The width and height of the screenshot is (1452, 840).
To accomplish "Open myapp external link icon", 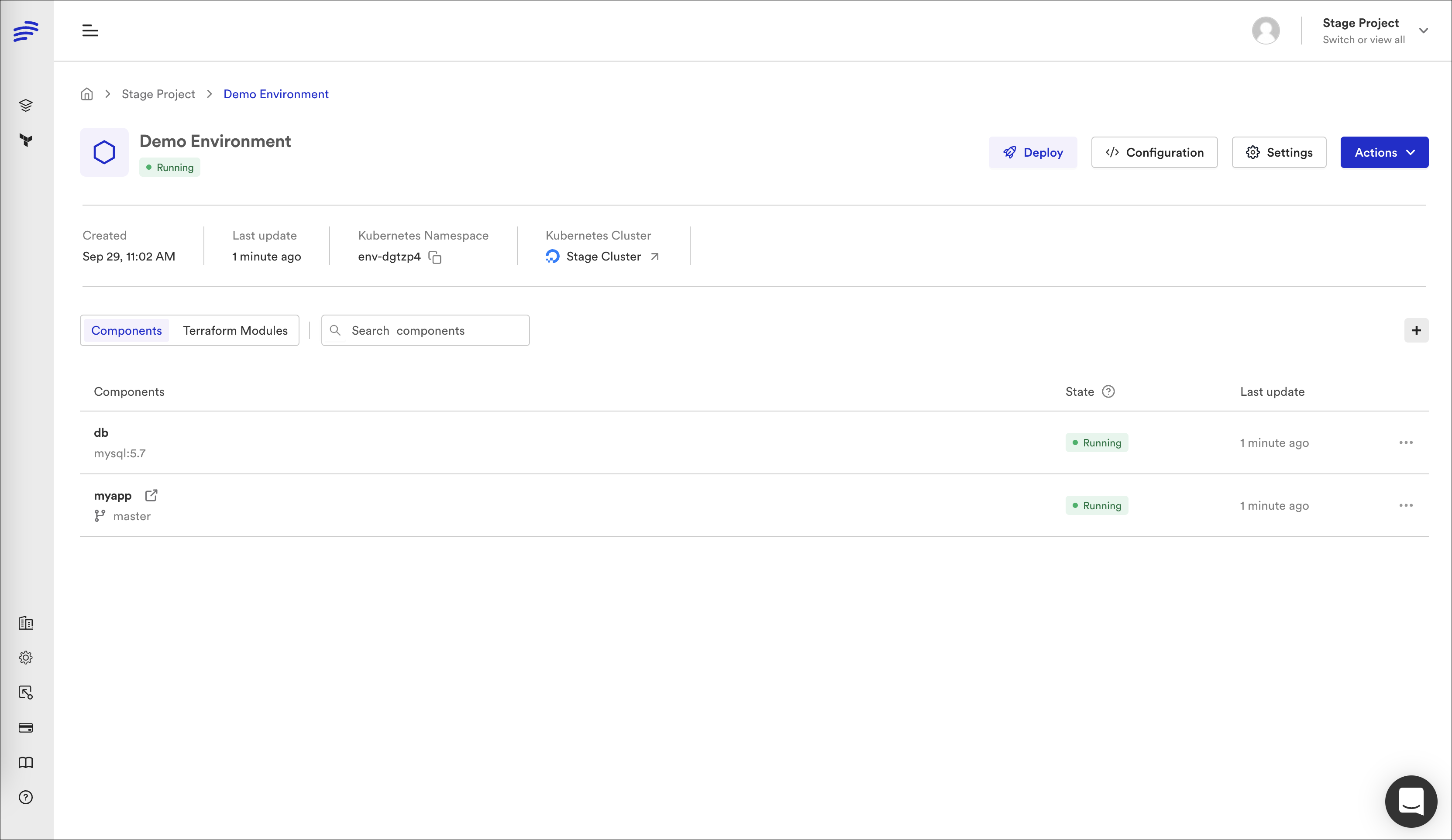I will click(151, 495).
